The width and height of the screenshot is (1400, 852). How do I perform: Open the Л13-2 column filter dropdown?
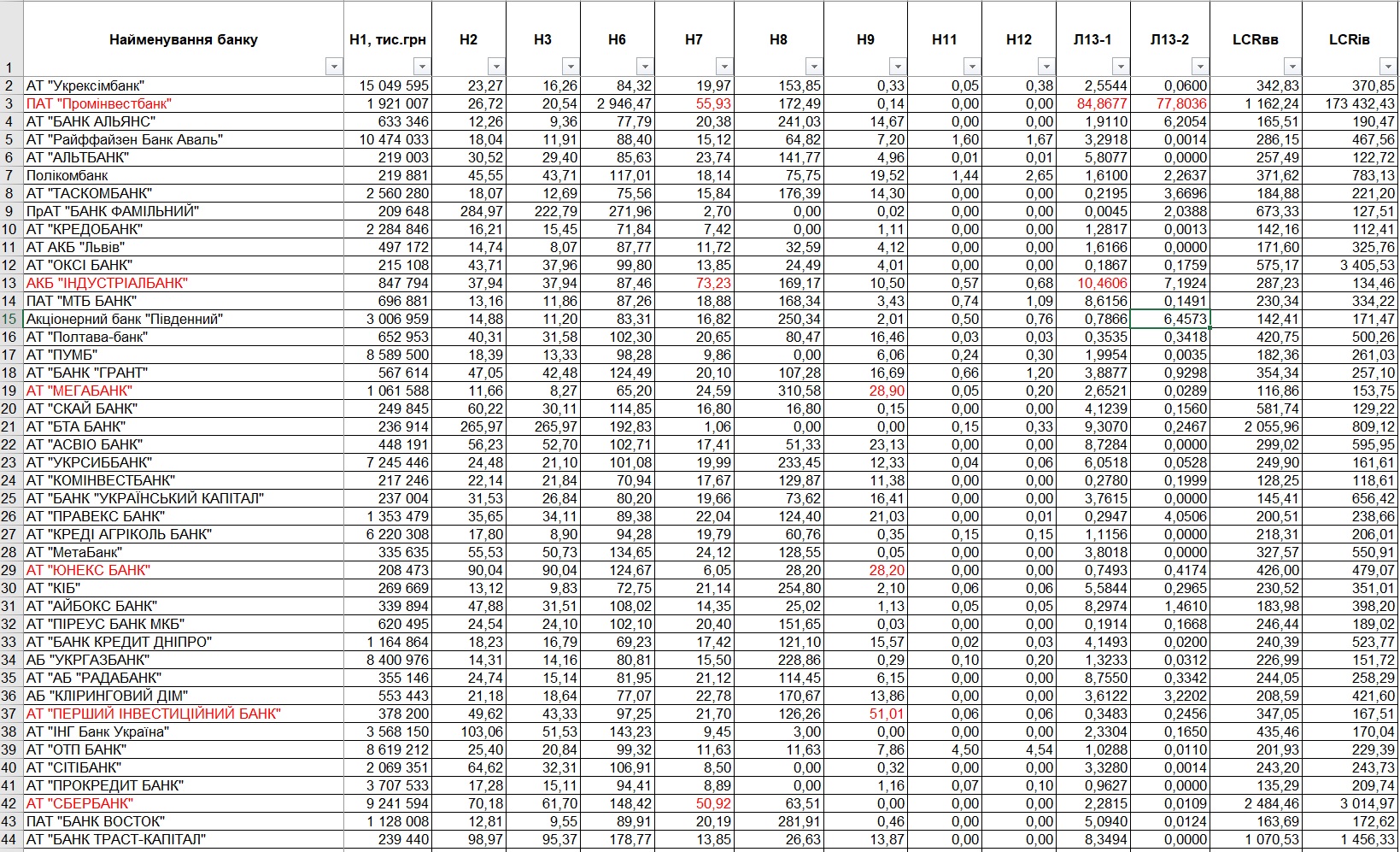pos(1200,67)
